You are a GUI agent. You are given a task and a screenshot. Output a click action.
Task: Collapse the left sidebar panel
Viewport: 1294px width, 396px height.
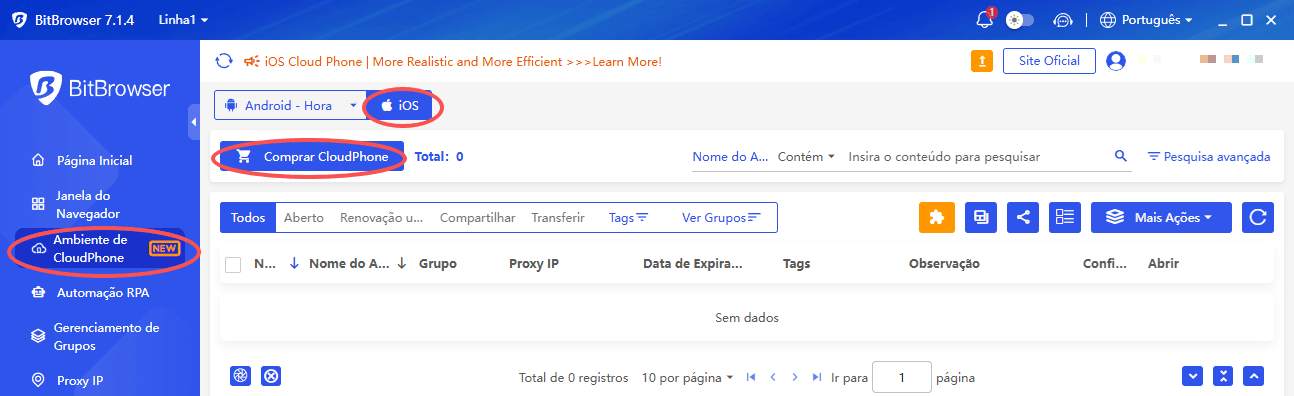pyautogui.click(x=194, y=122)
